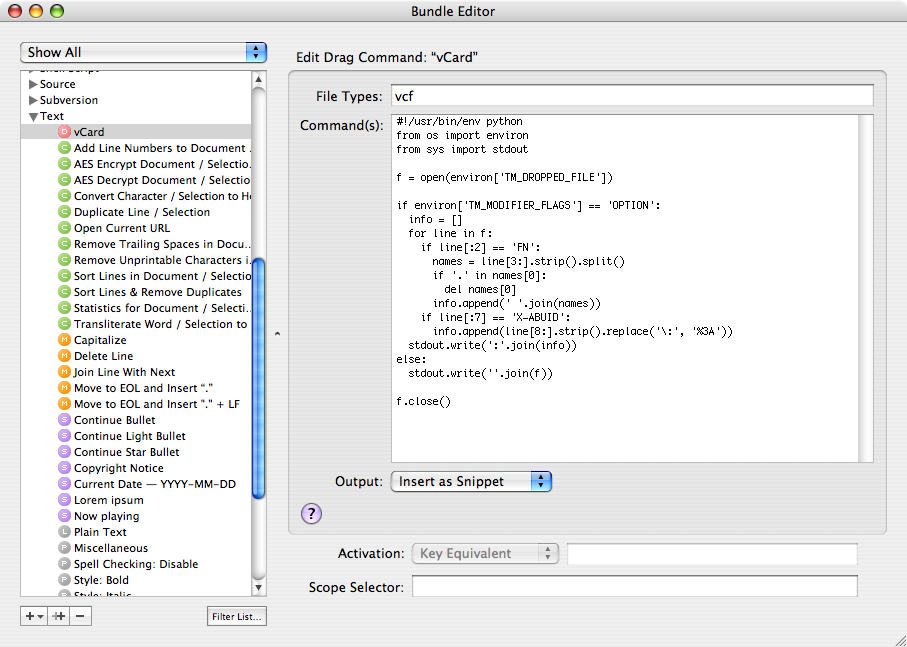Click the duplicate item double-plus button
The height and width of the screenshot is (647, 907).
pos(58,616)
